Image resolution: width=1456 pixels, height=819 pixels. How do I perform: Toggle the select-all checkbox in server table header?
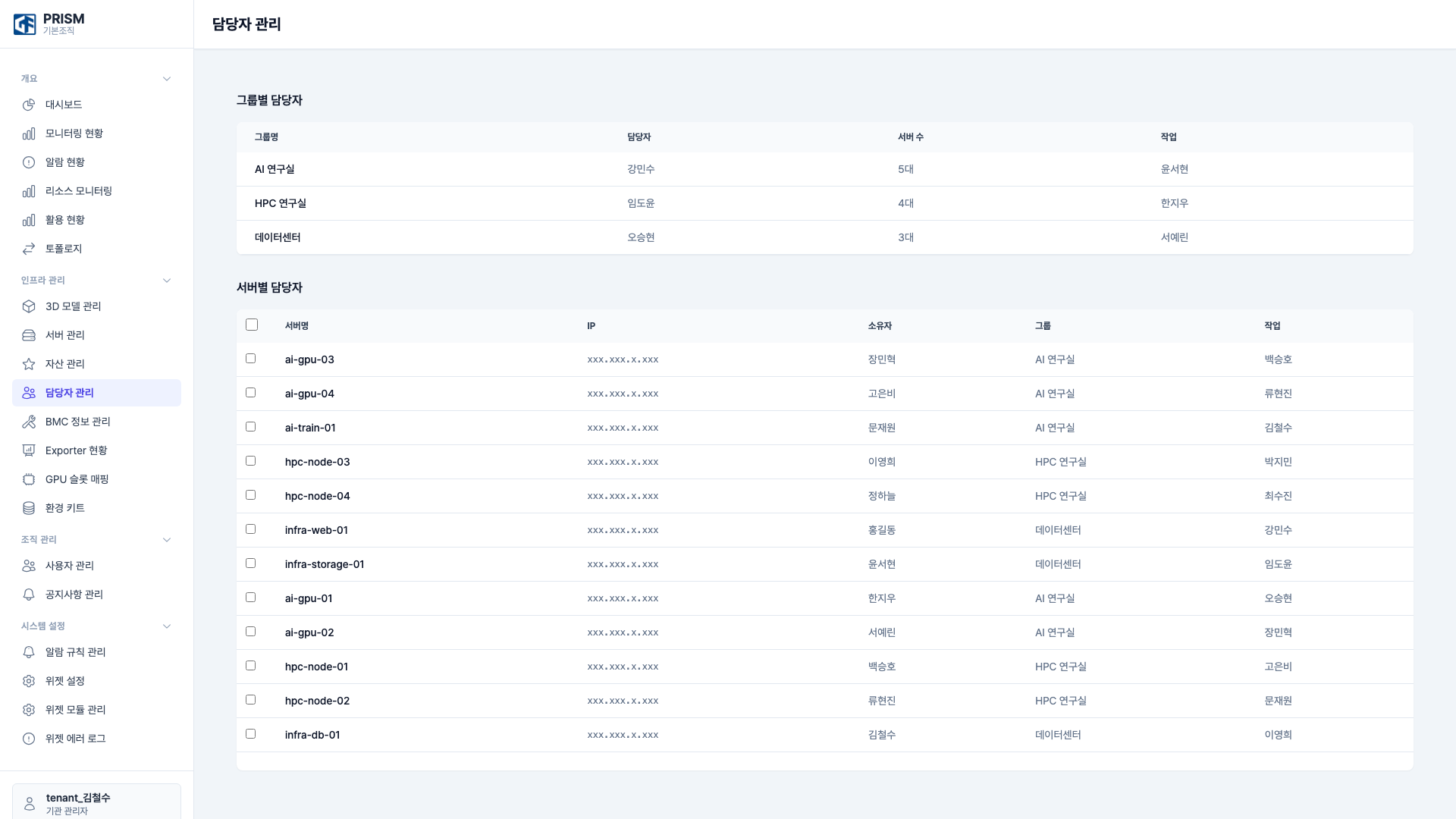pos(252,325)
